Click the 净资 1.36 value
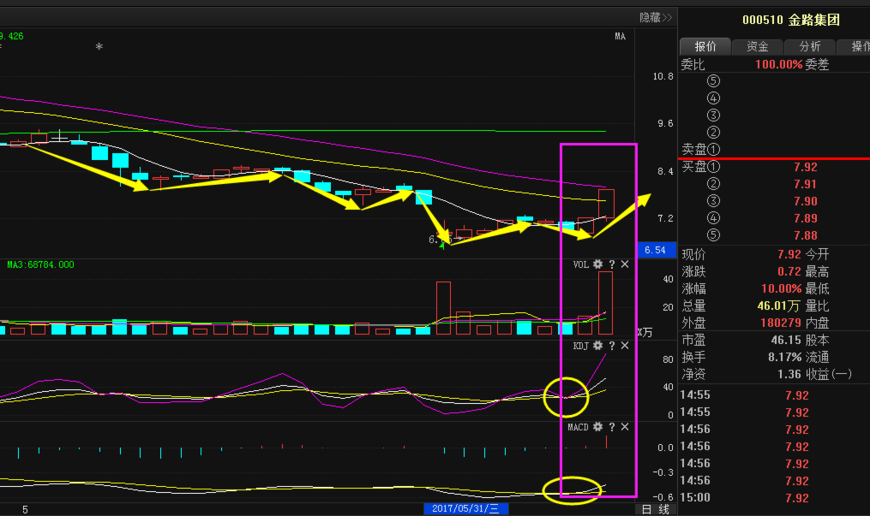The width and height of the screenshot is (870, 516). (x=789, y=375)
